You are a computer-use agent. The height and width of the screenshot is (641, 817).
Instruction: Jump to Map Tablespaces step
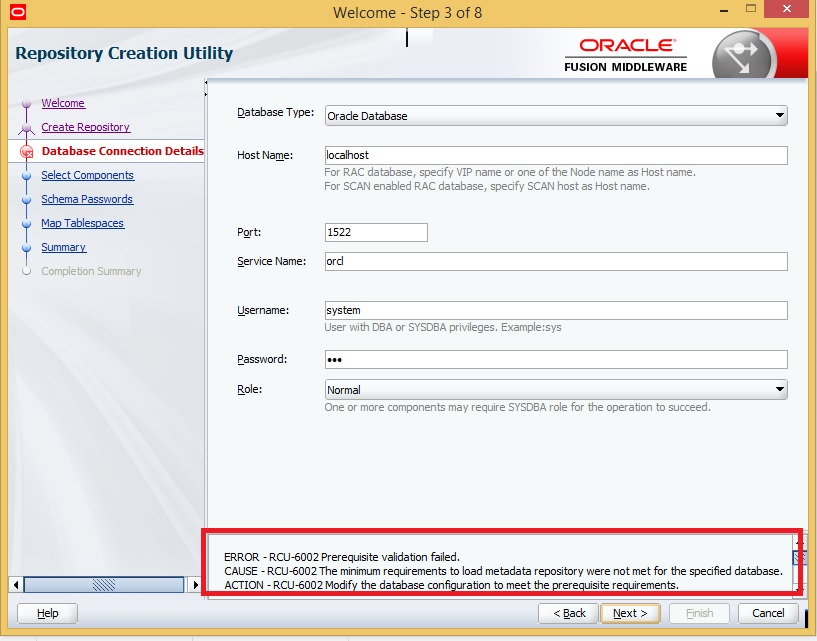click(x=82, y=223)
